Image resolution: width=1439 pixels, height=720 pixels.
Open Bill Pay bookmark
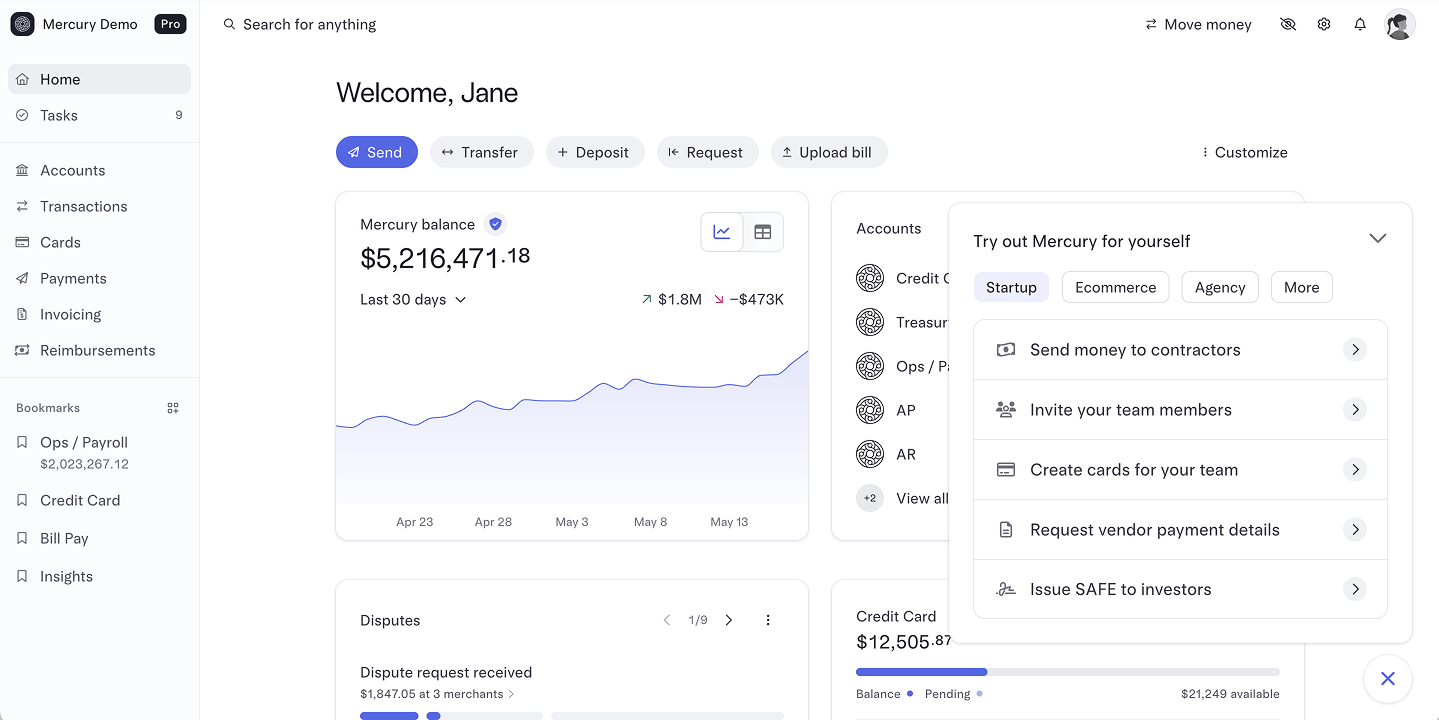point(99,538)
